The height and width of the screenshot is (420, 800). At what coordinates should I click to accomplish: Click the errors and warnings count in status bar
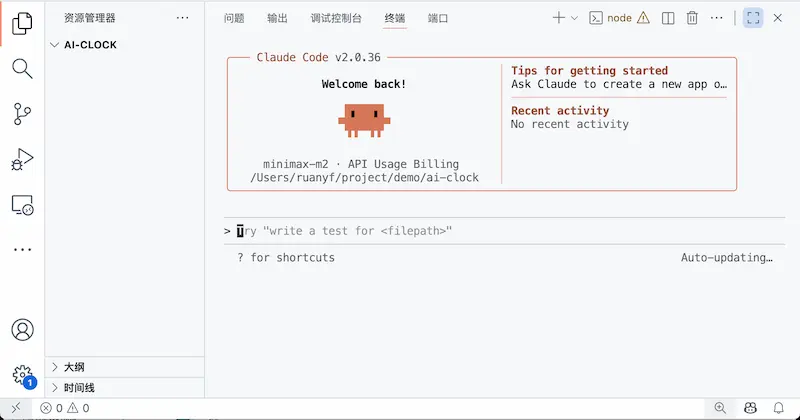pos(65,408)
